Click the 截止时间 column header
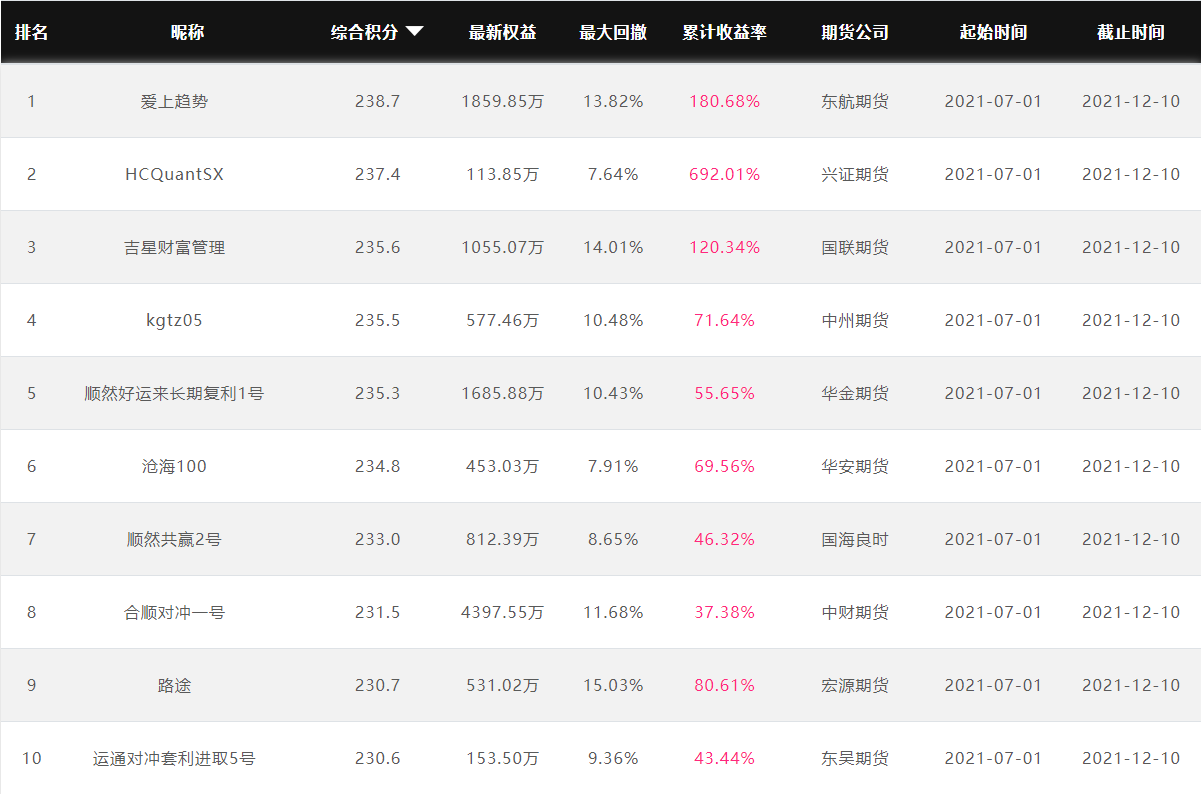This screenshot has height=794, width=1201. (1131, 32)
